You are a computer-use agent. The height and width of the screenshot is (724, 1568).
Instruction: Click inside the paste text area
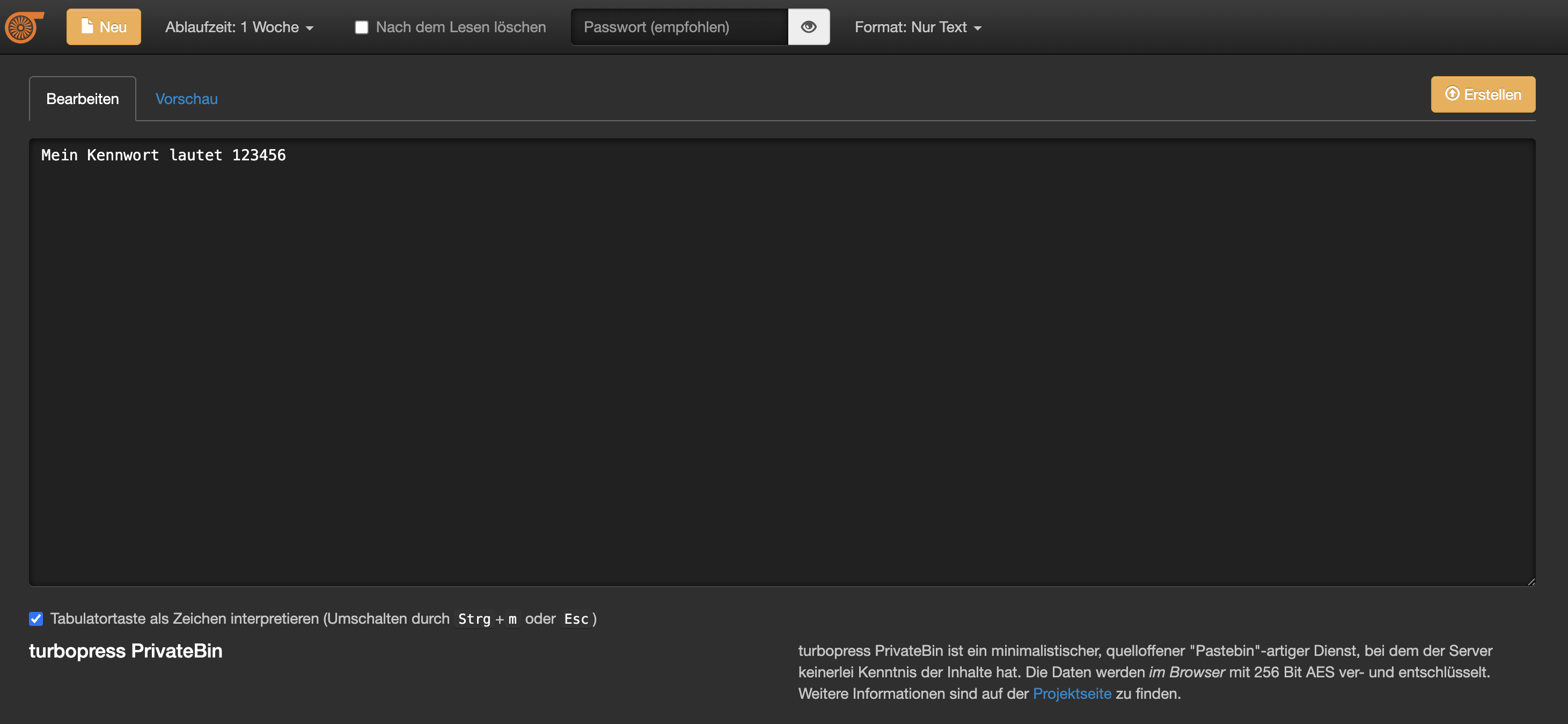781,365
